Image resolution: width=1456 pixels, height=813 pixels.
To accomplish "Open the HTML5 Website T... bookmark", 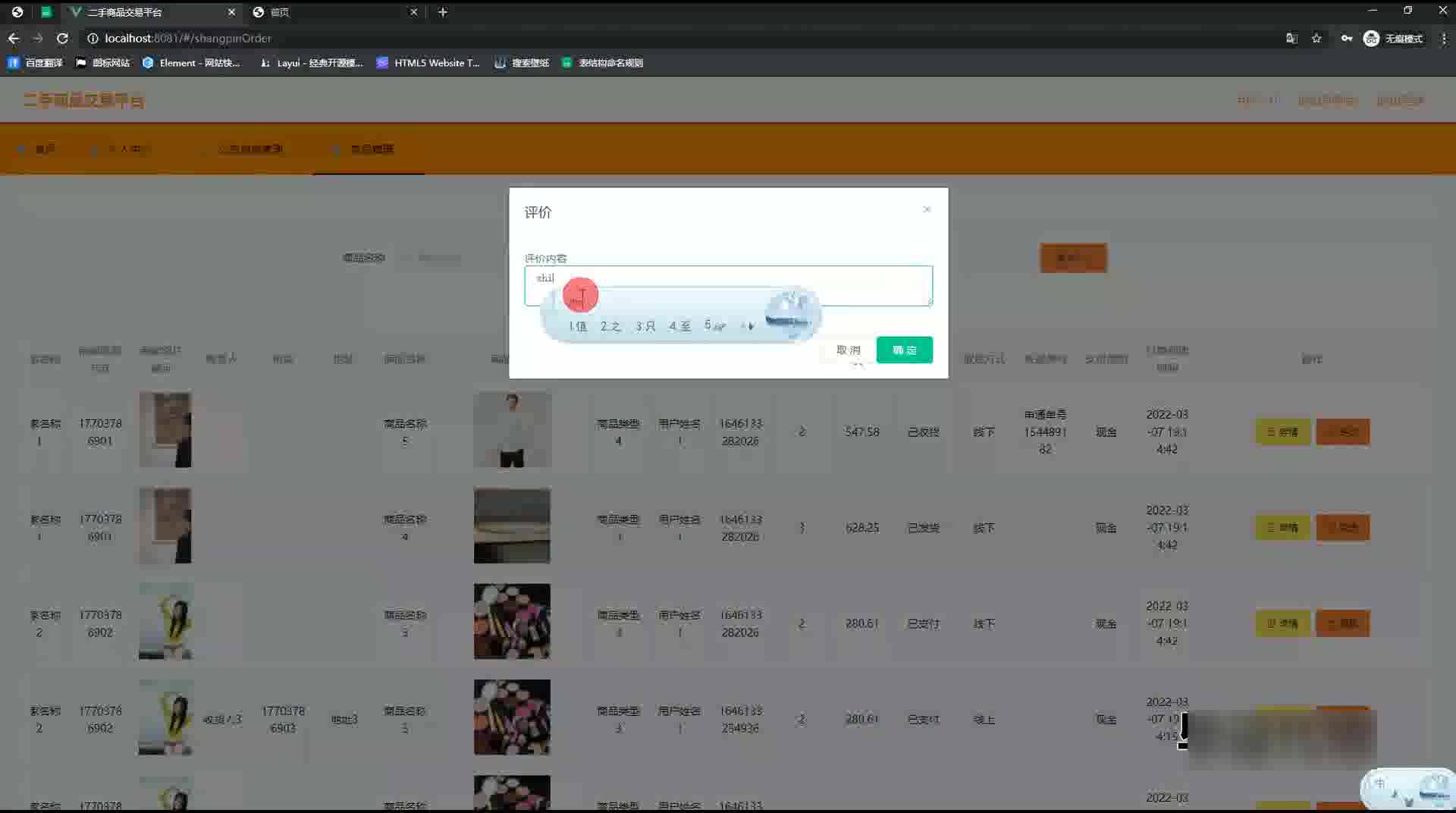I will [x=428, y=63].
